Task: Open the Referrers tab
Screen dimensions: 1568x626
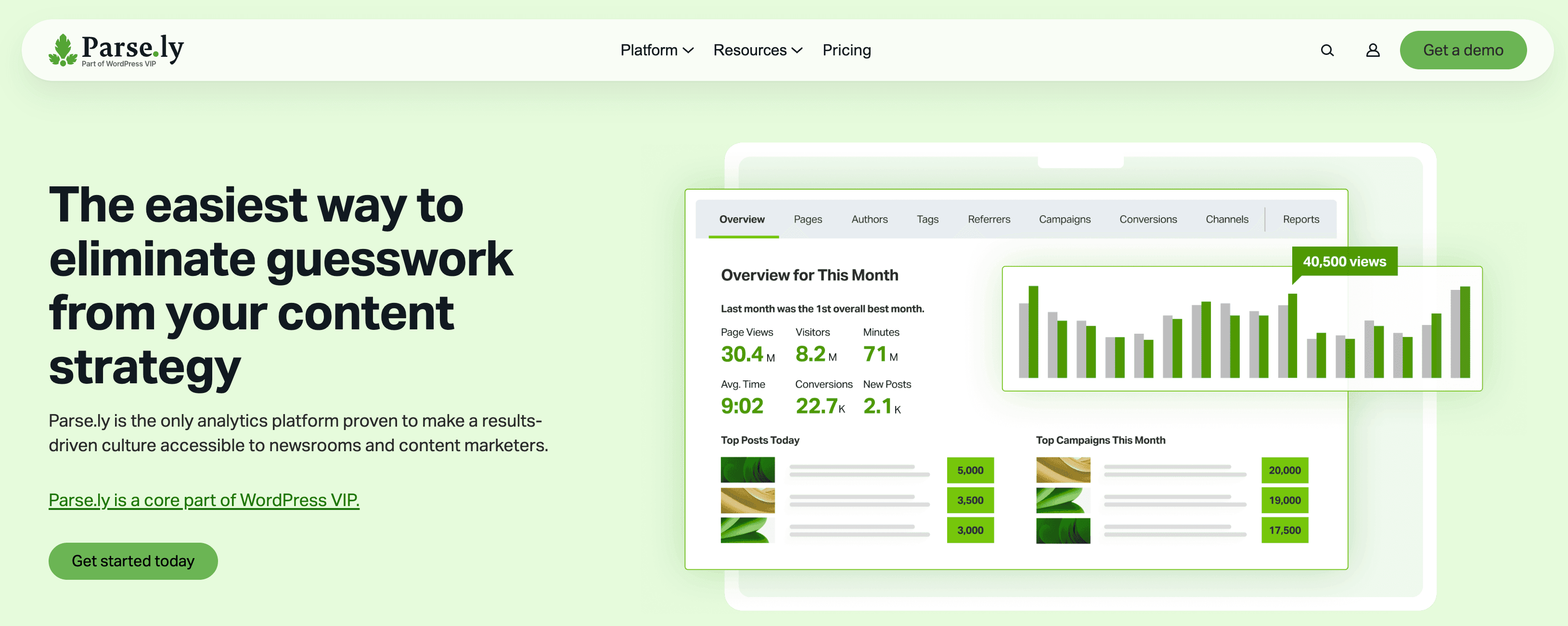Action: click(x=989, y=219)
